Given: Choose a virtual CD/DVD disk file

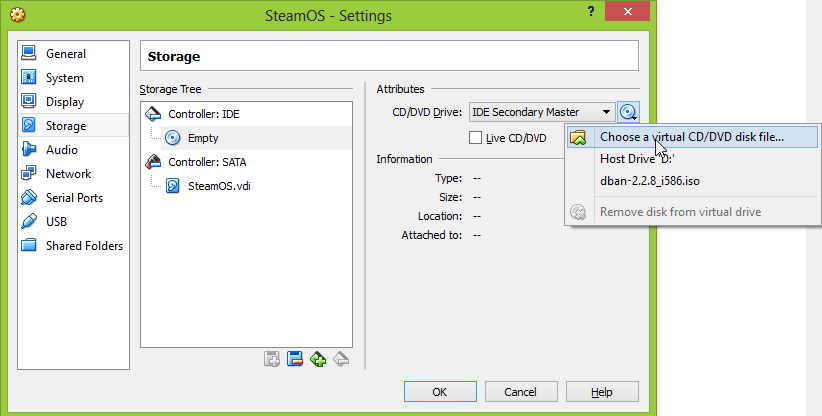Looking at the screenshot, I should tap(692, 137).
